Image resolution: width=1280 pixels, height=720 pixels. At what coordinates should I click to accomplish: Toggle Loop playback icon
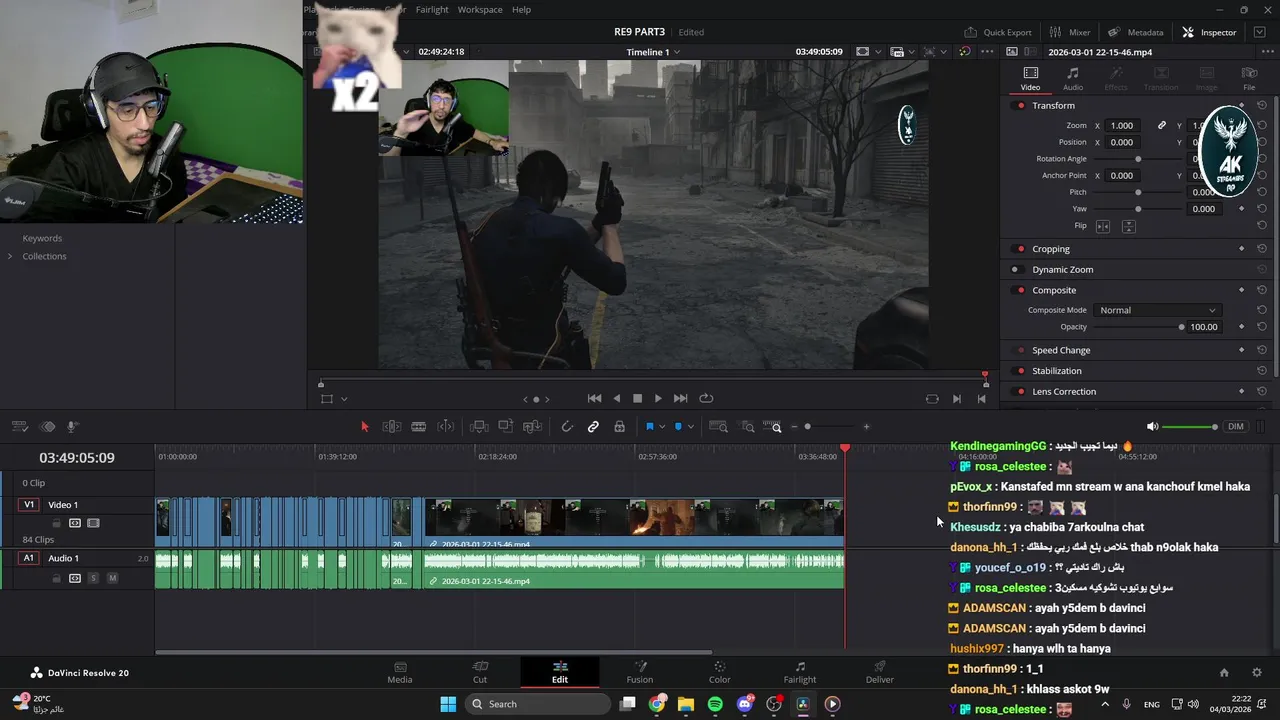click(x=706, y=398)
